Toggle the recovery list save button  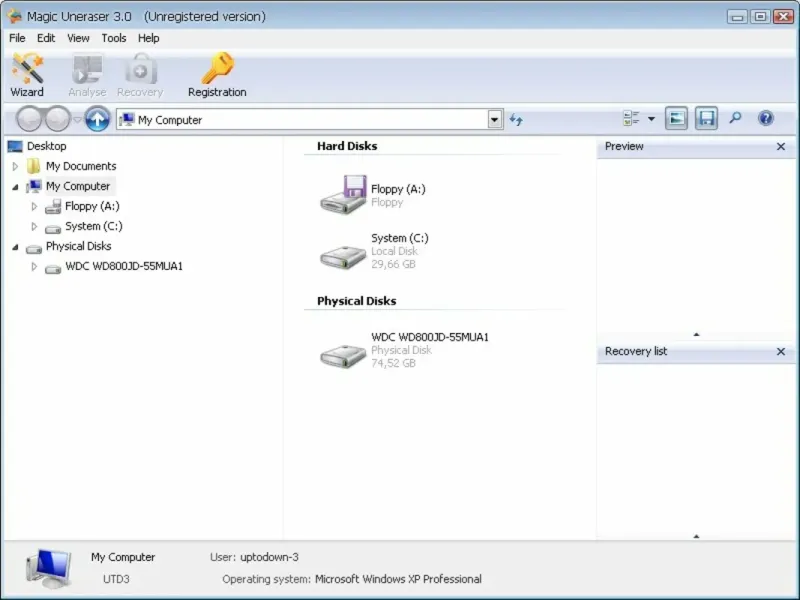pyautogui.click(x=706, y=118)
